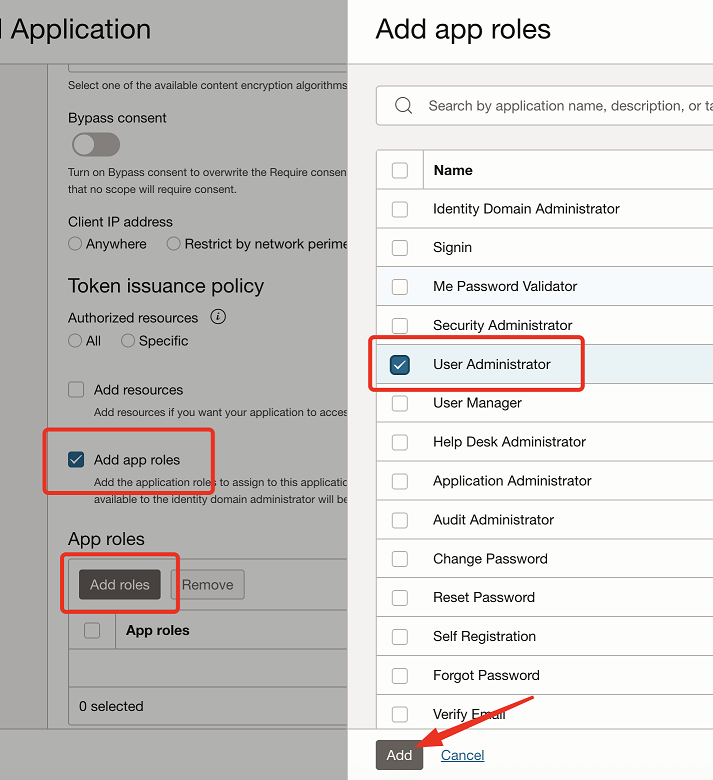Click the Cancel link
Screen dimensions: 713x780
point(462,755)
